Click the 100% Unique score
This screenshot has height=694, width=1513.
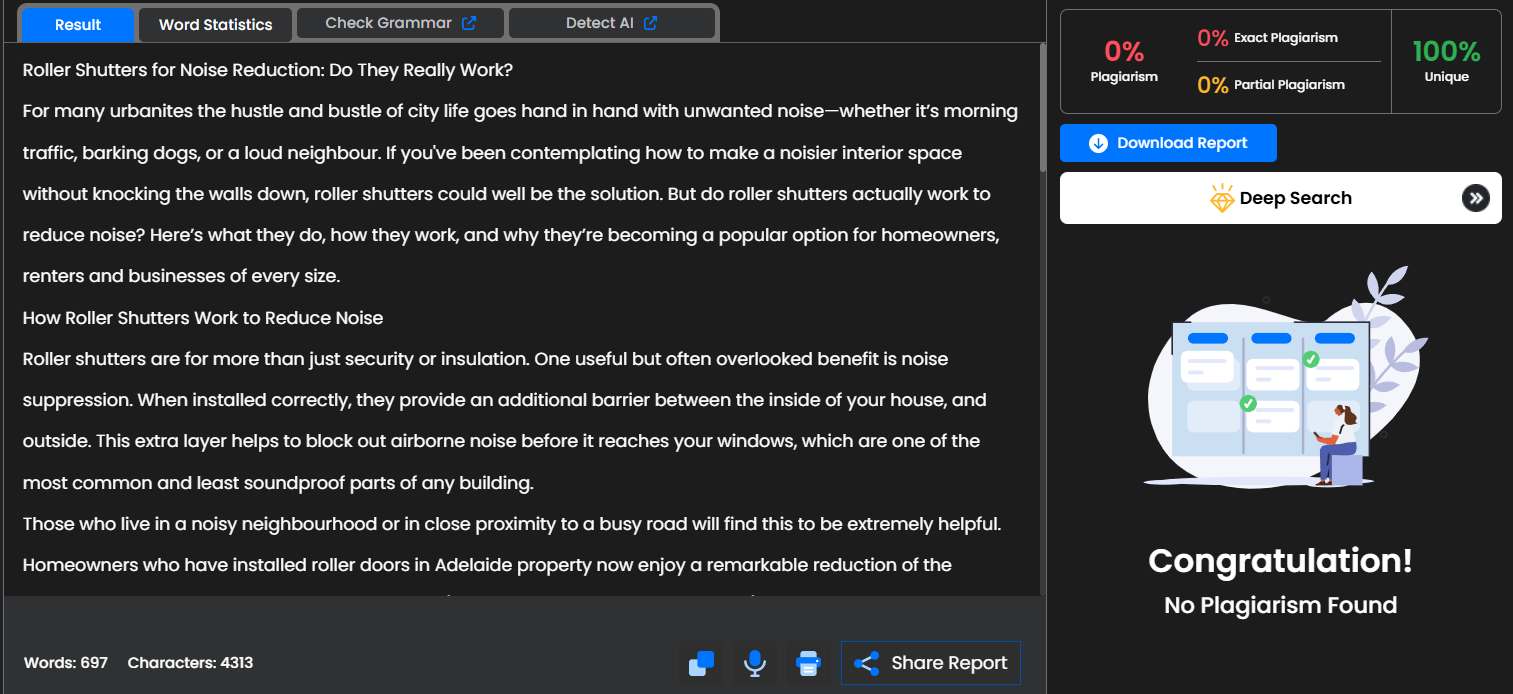1446,60
